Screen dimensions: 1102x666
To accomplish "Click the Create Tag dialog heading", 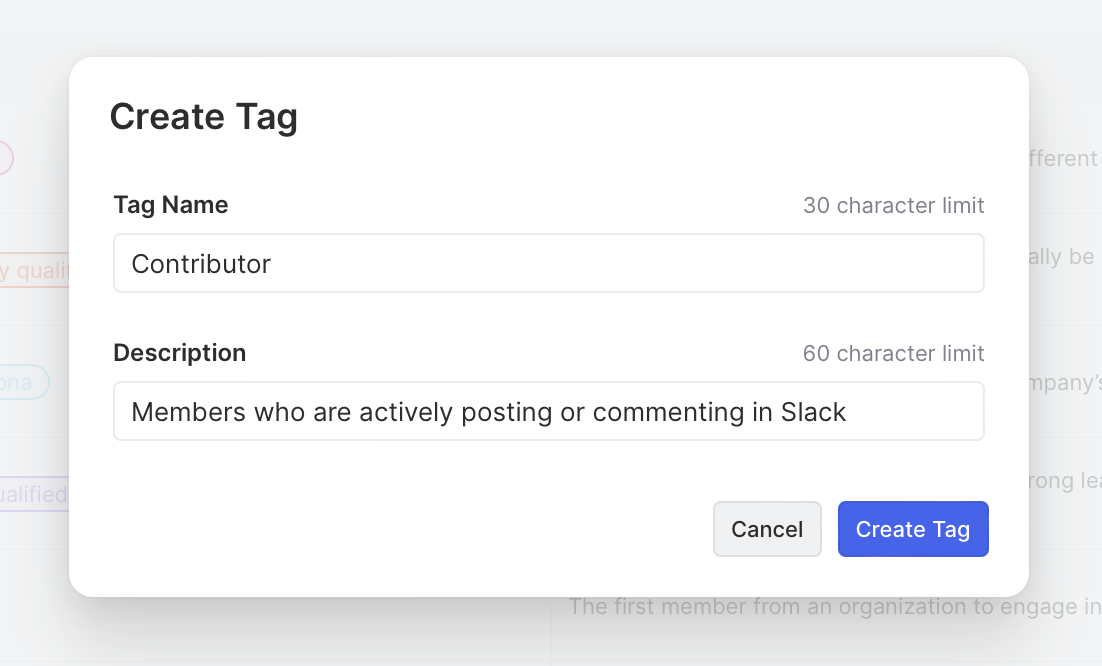I will pos(203,117).
